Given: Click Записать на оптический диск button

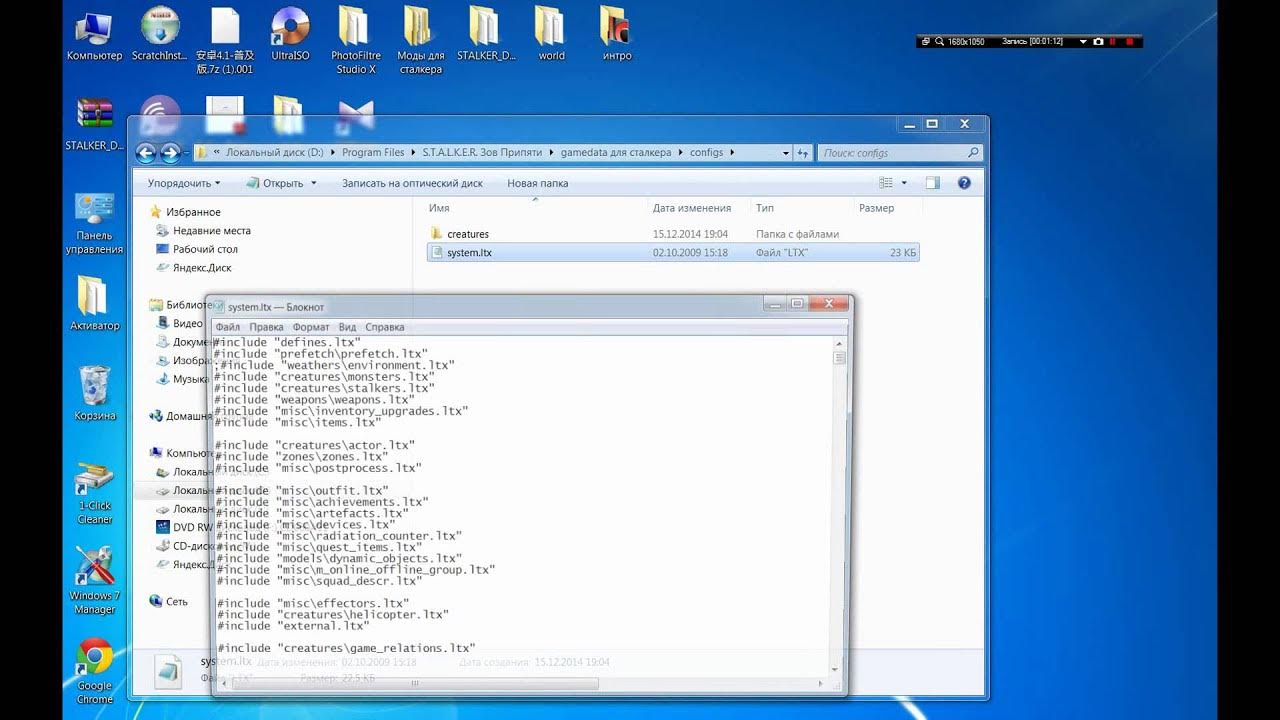Looking at the screenshot, I should pyautogui.click(x=412, y=183).
